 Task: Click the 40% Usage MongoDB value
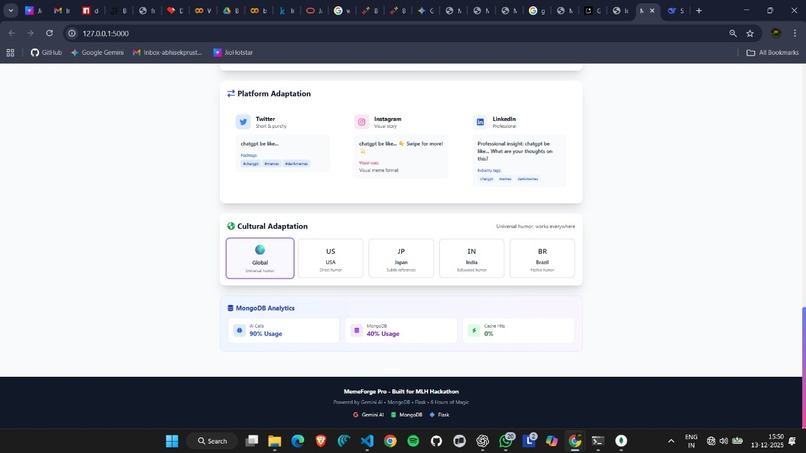383,334
